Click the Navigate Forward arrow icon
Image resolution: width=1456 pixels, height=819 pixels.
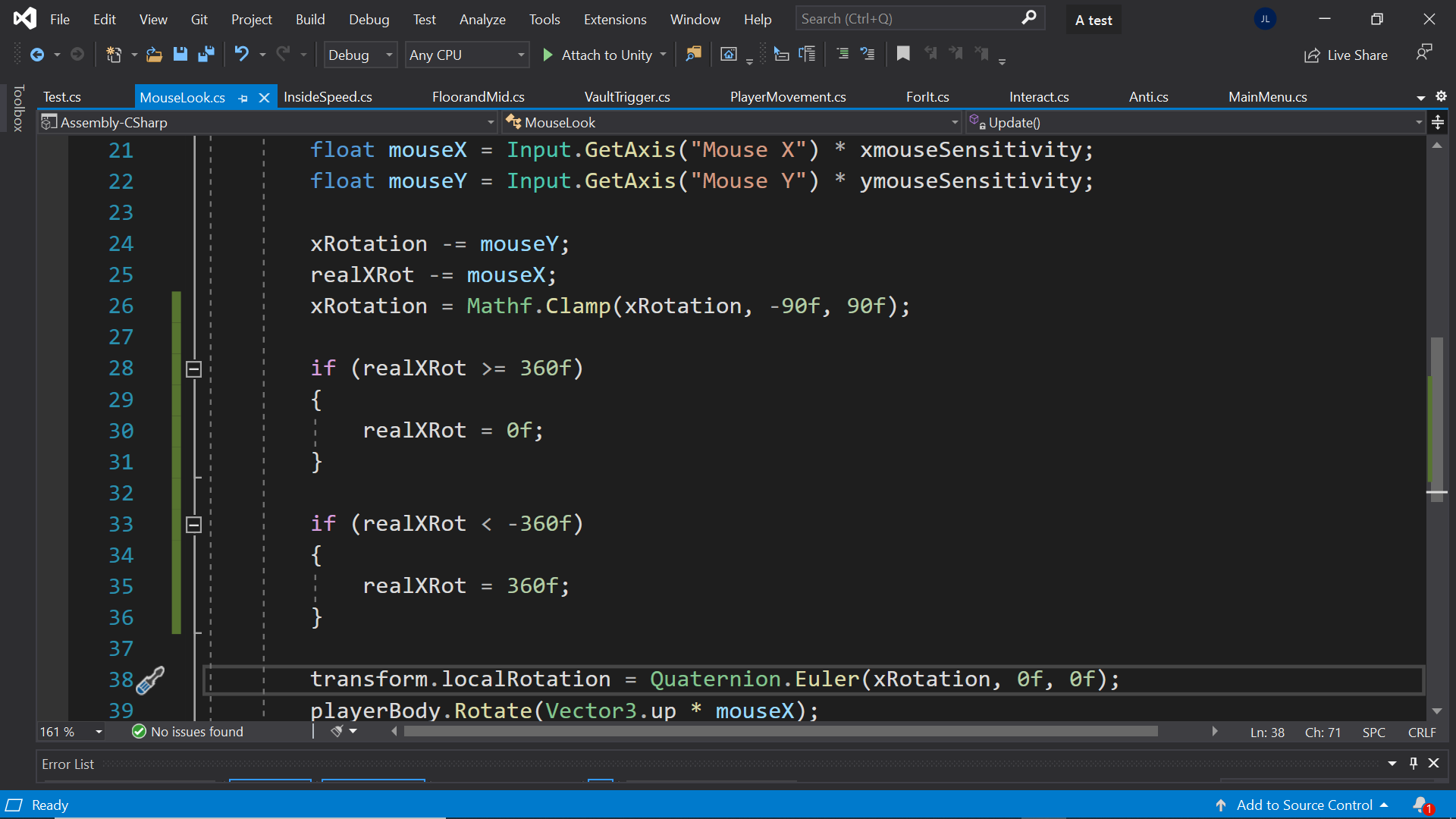pyautogui.click(x=77, y=55)
